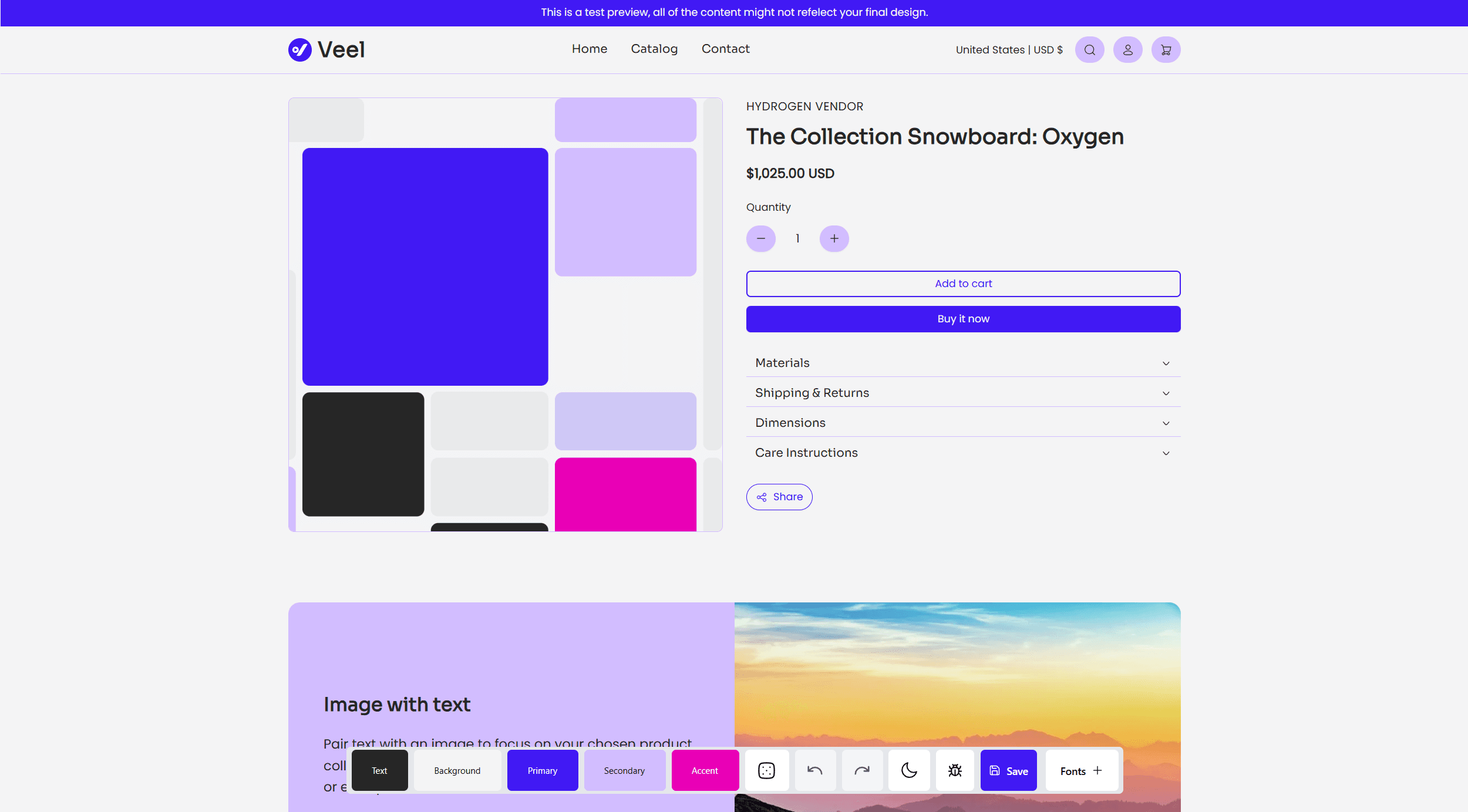Image resolution: width=1468 pixels, height=812 pixels.
Task: Open the shopping cart icon
Action: (x=1166, y=50)
